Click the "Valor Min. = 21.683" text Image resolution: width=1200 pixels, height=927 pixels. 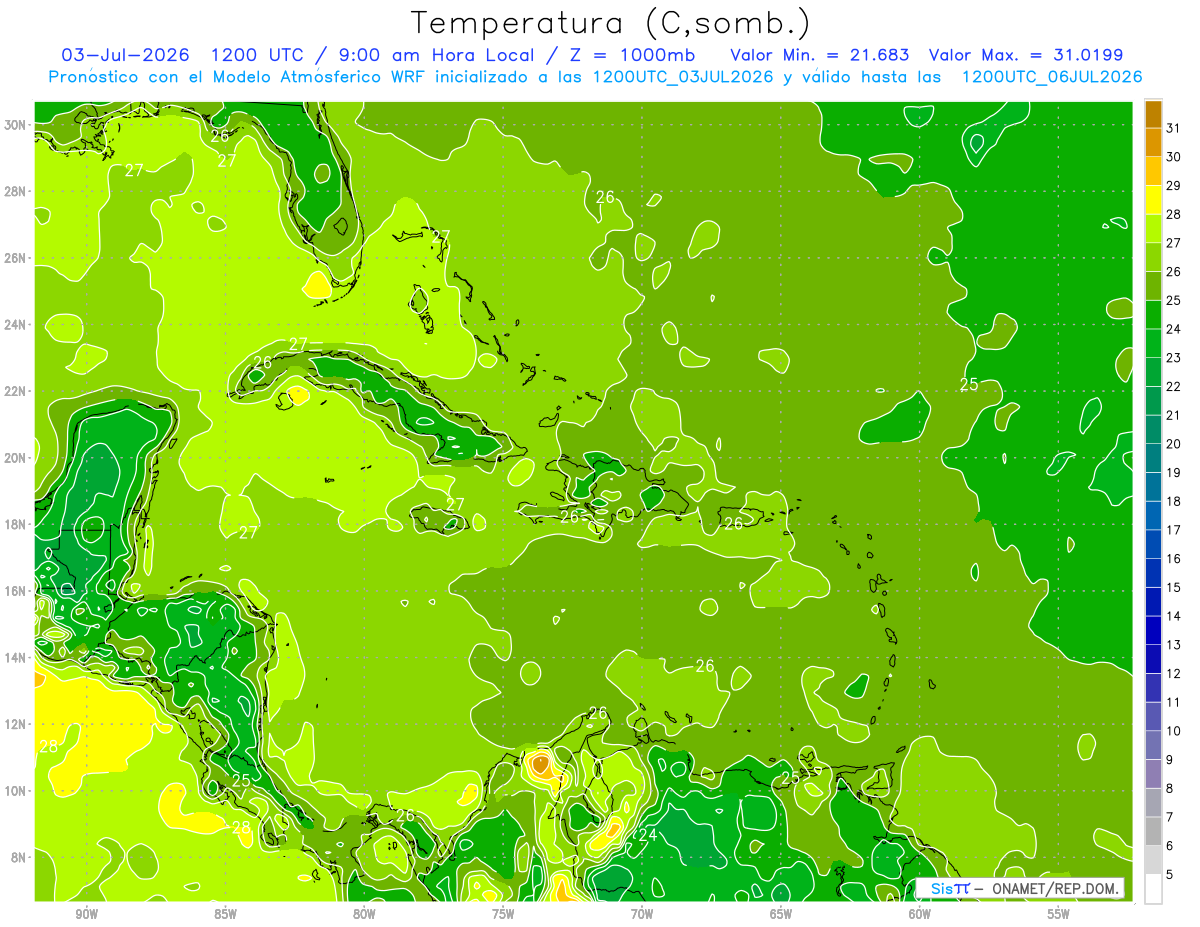click(820, 54)
